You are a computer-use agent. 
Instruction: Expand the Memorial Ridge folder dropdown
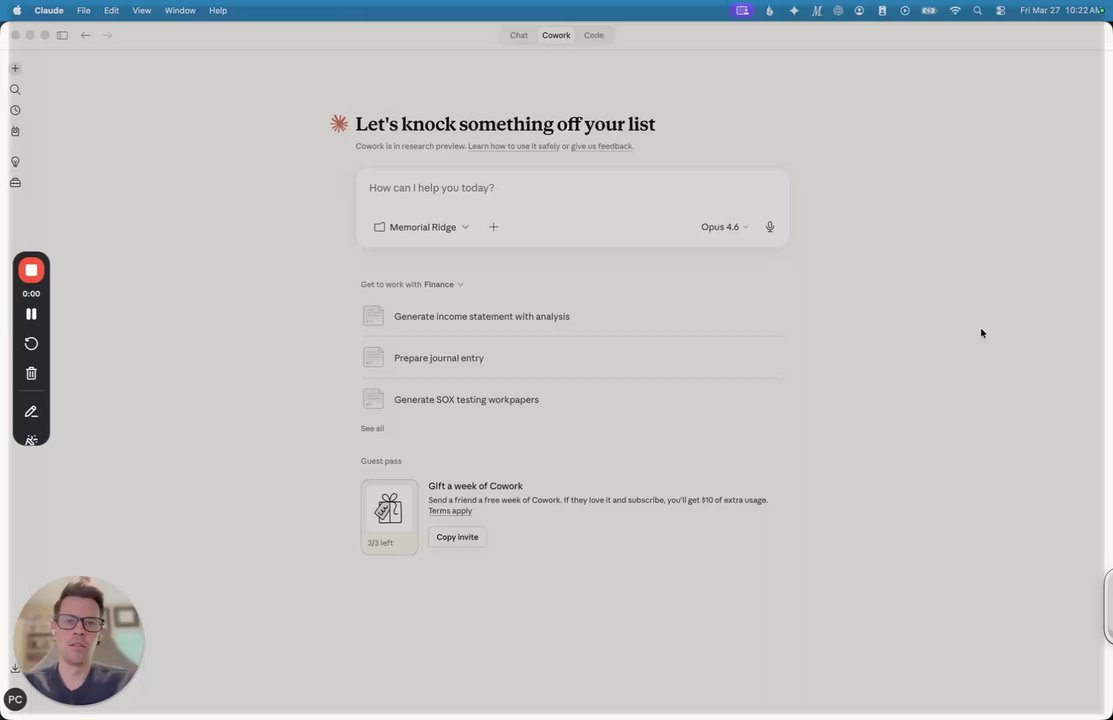[421, 227]
